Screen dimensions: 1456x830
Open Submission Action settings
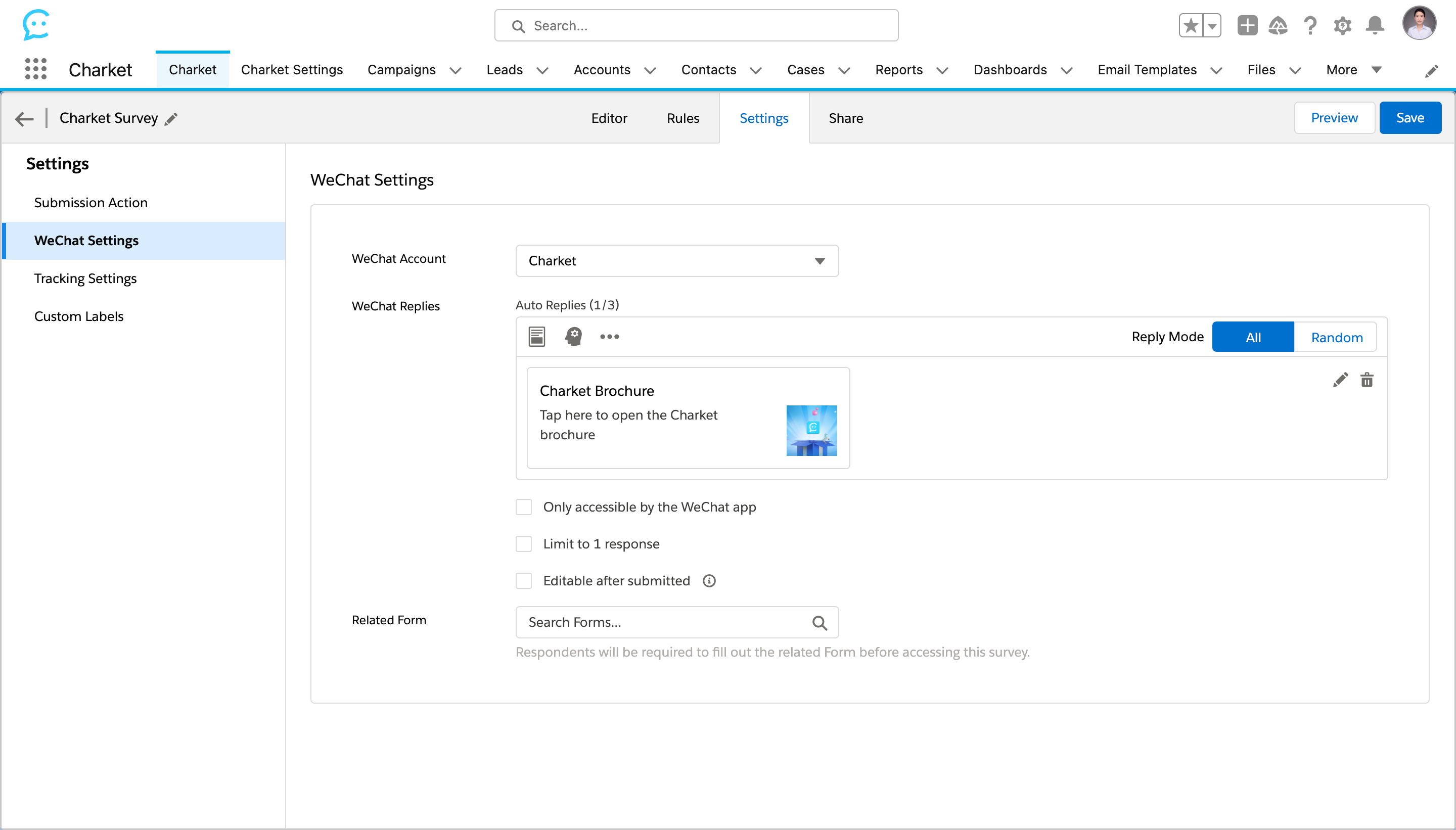144,202
